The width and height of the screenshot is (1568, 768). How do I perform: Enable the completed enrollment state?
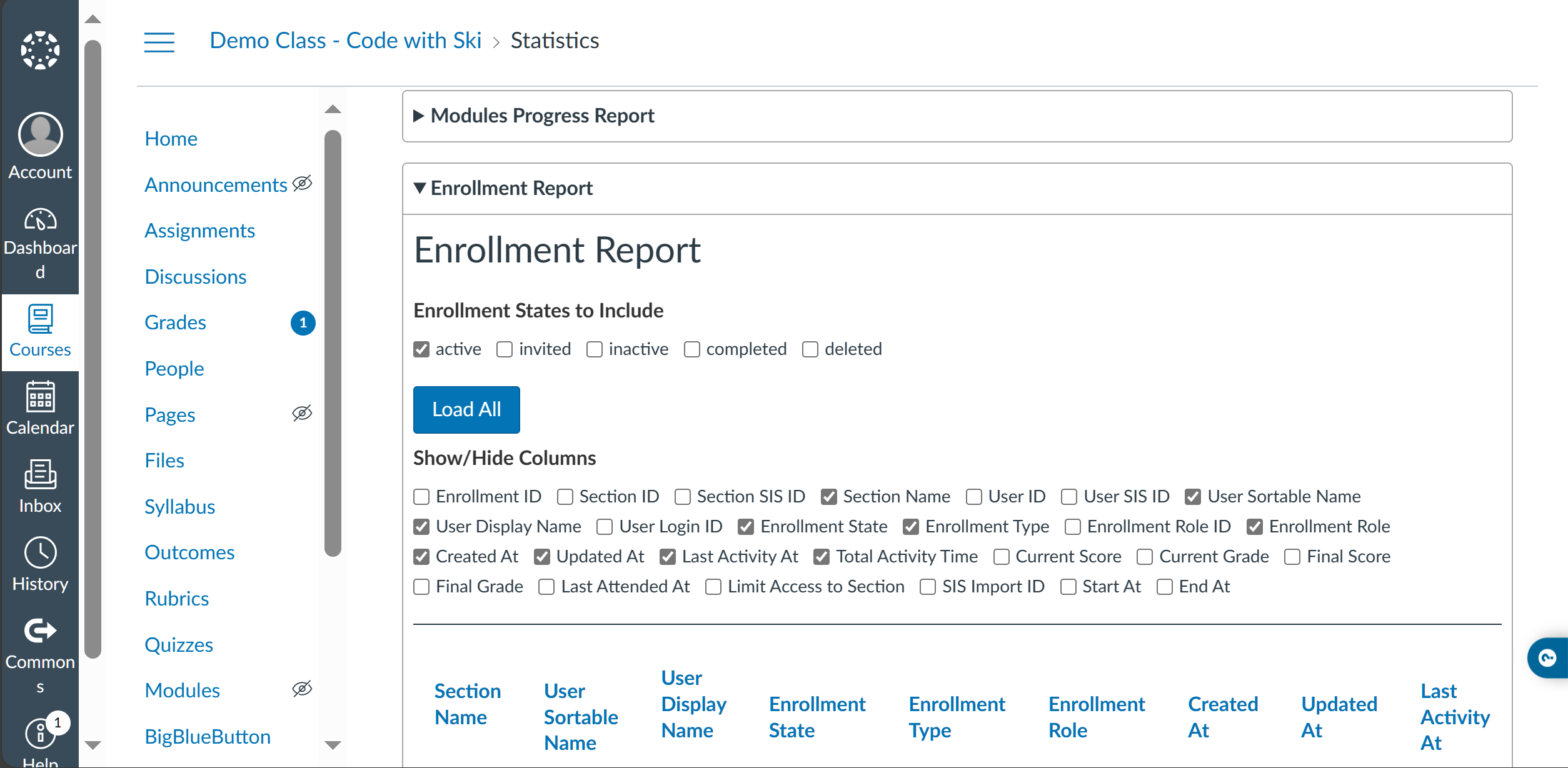691,349
